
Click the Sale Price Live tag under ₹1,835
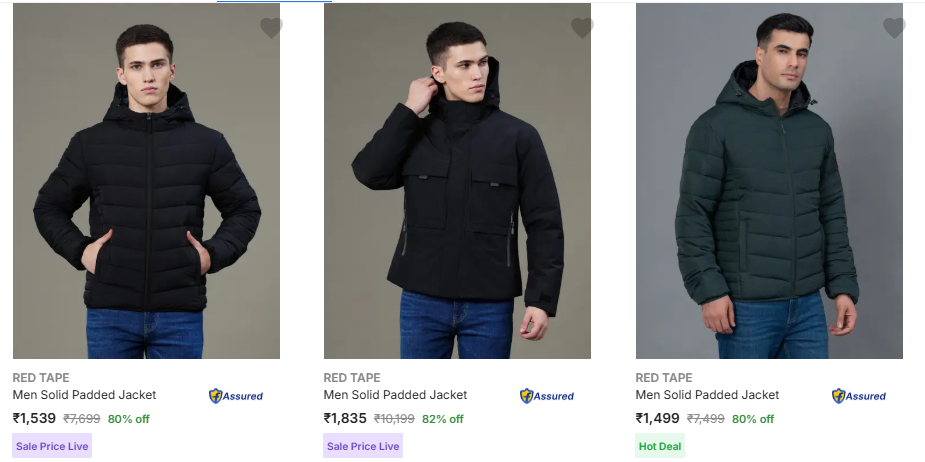[x=363, y=446]
